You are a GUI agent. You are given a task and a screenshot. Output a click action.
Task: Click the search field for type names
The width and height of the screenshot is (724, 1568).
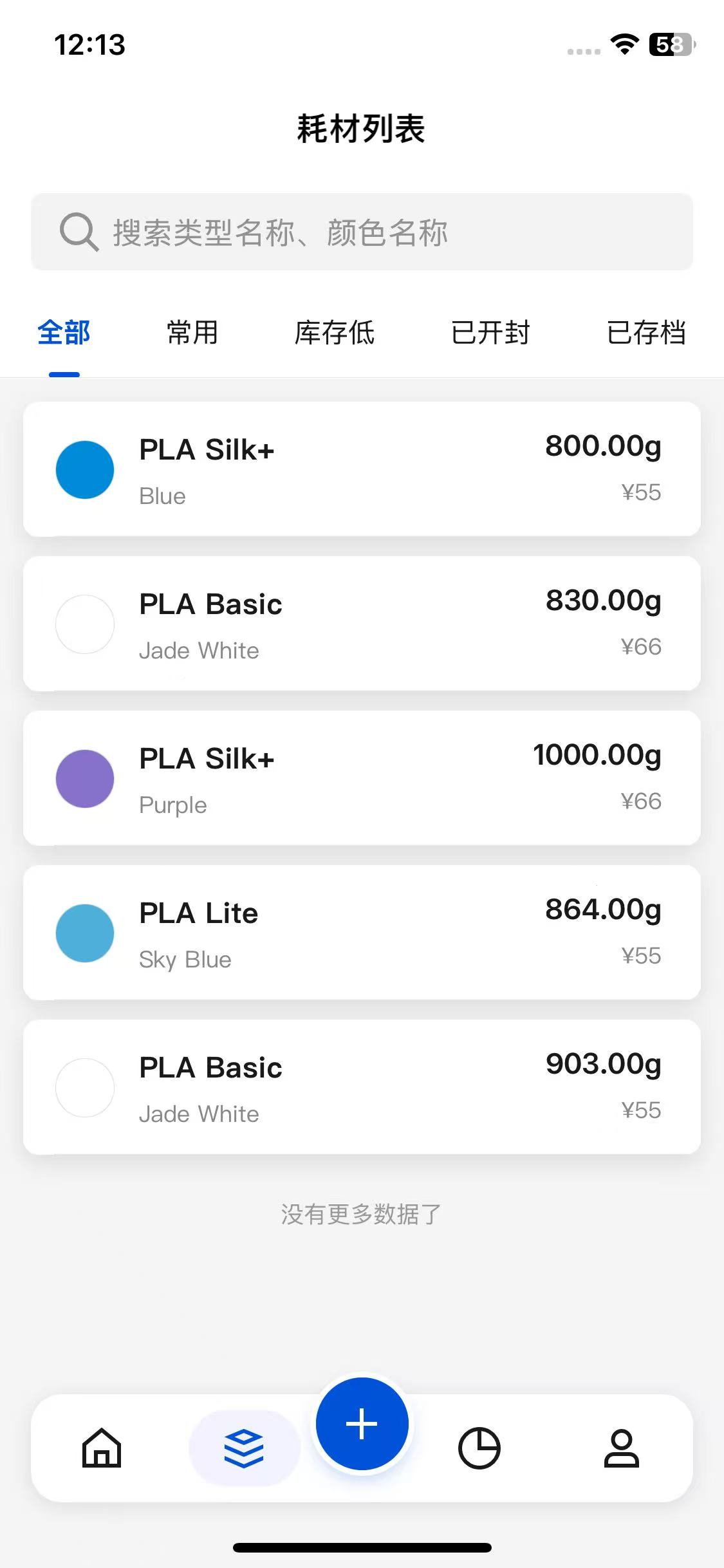386,232
